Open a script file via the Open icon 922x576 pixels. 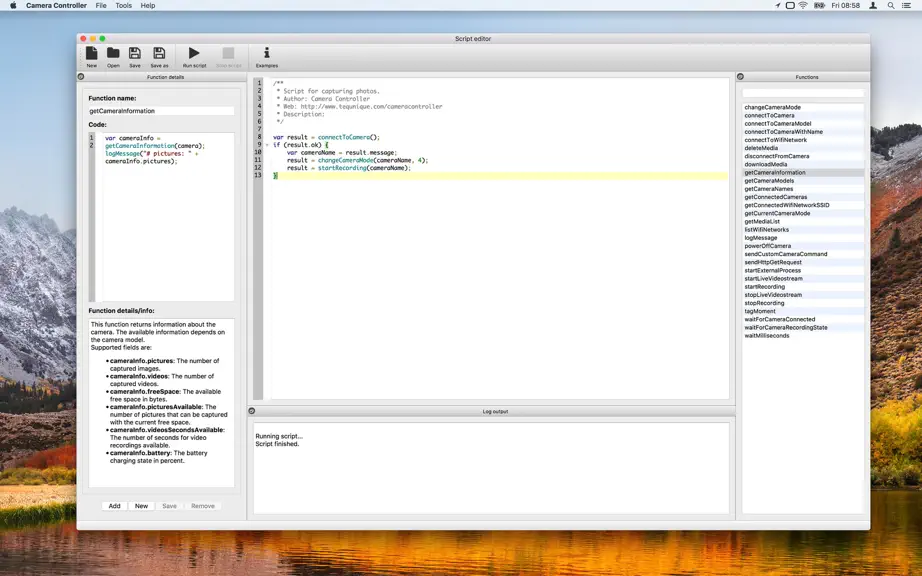(x=113, y=57)
